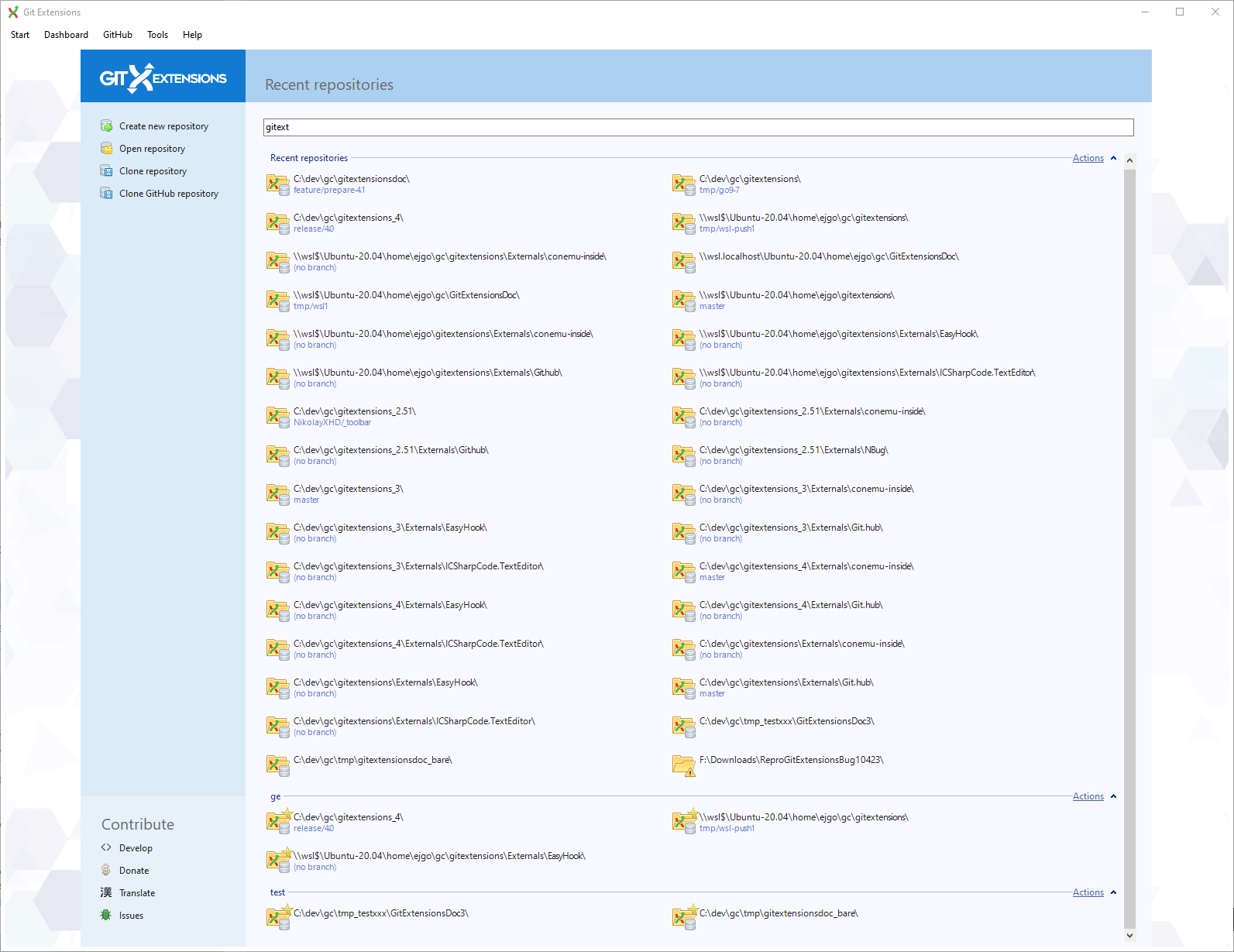Click the Clone GitHub repository link
This screenshot has height=952, width=1234.
[169, 194]
